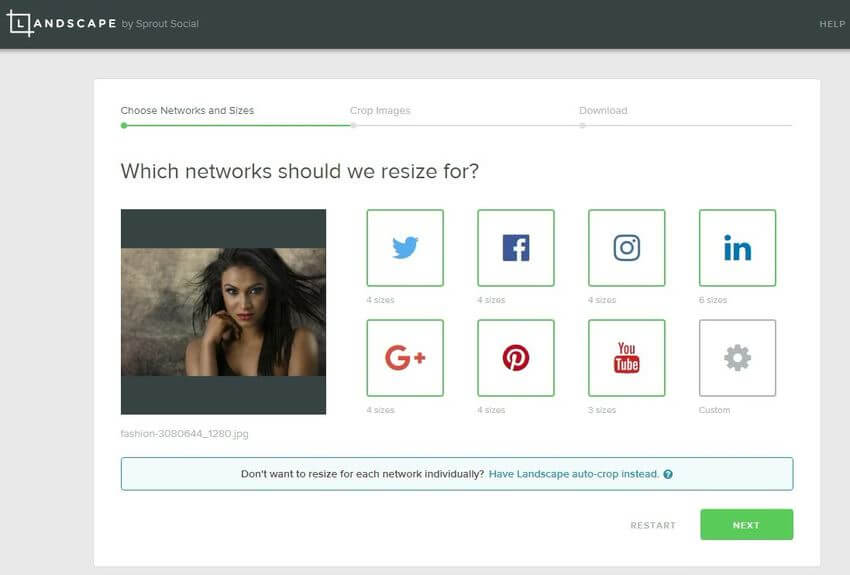Select the Twitter network tile
The width and height of the screenshot is (850, 575).
[405, 248]
